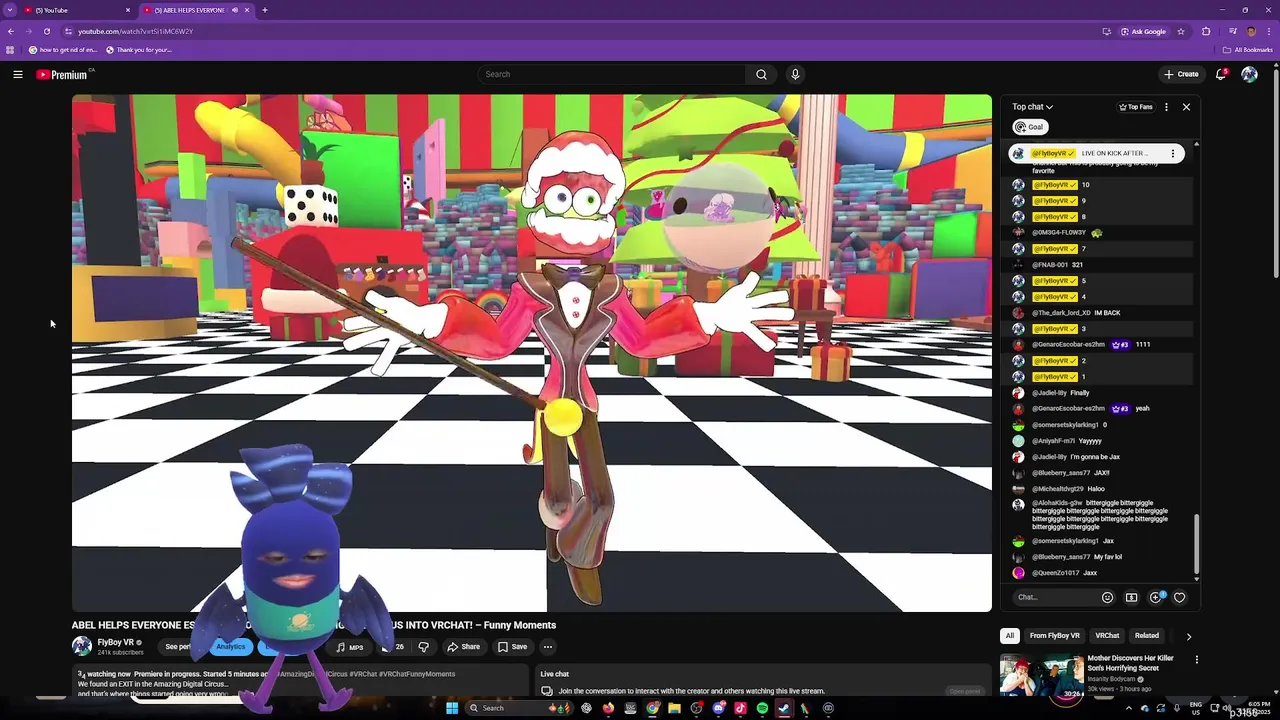Select the From FlyBoy VR chip

[x=1055, y=636]
